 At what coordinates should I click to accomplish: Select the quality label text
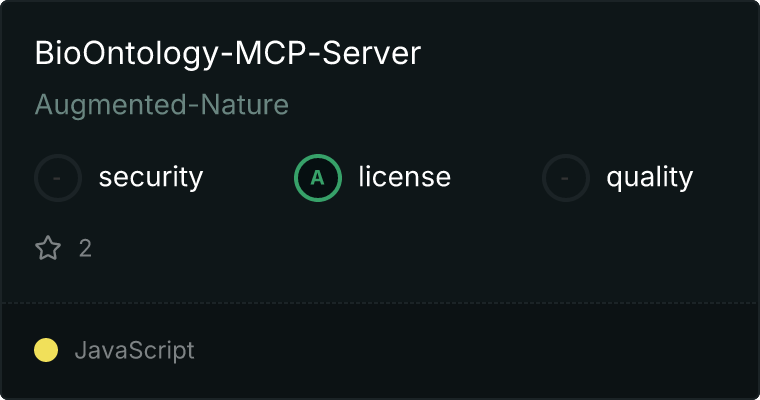click(650, 177)
